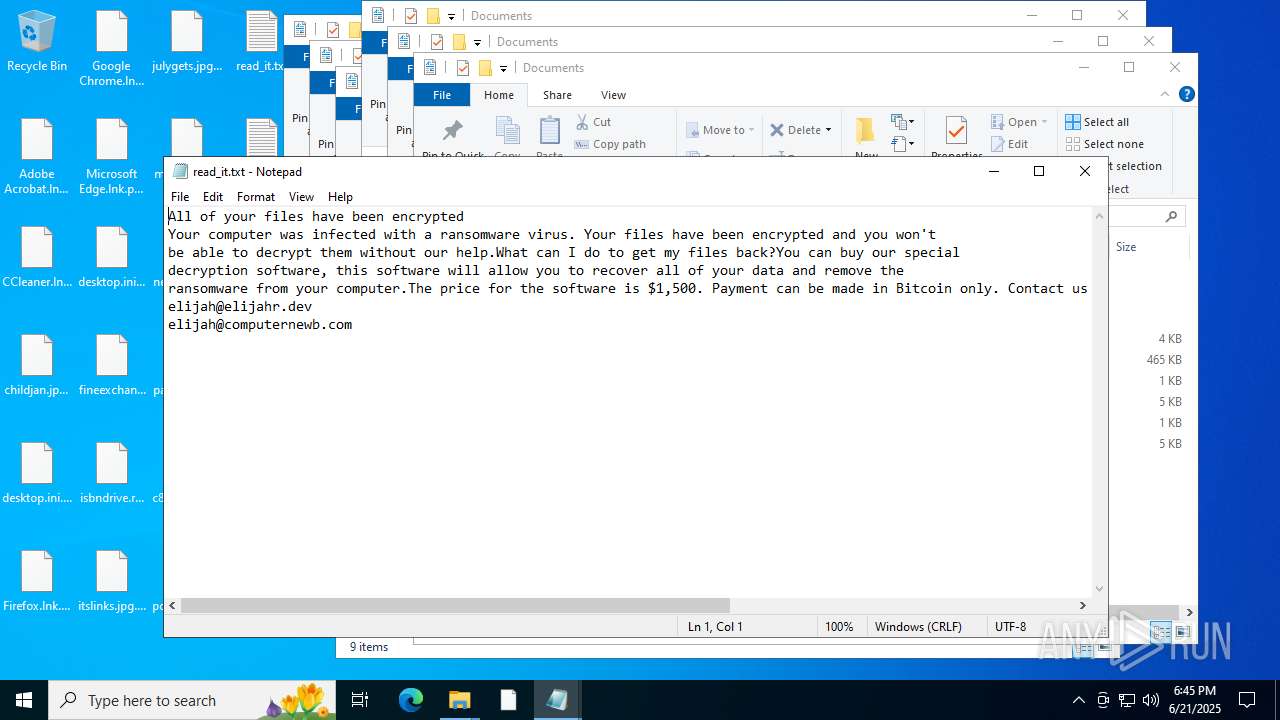This screenshot has width=1280, height=720.
Task: Select the Microsoft Edge.lnk desktop file
Action: click(x=112, y=157)
